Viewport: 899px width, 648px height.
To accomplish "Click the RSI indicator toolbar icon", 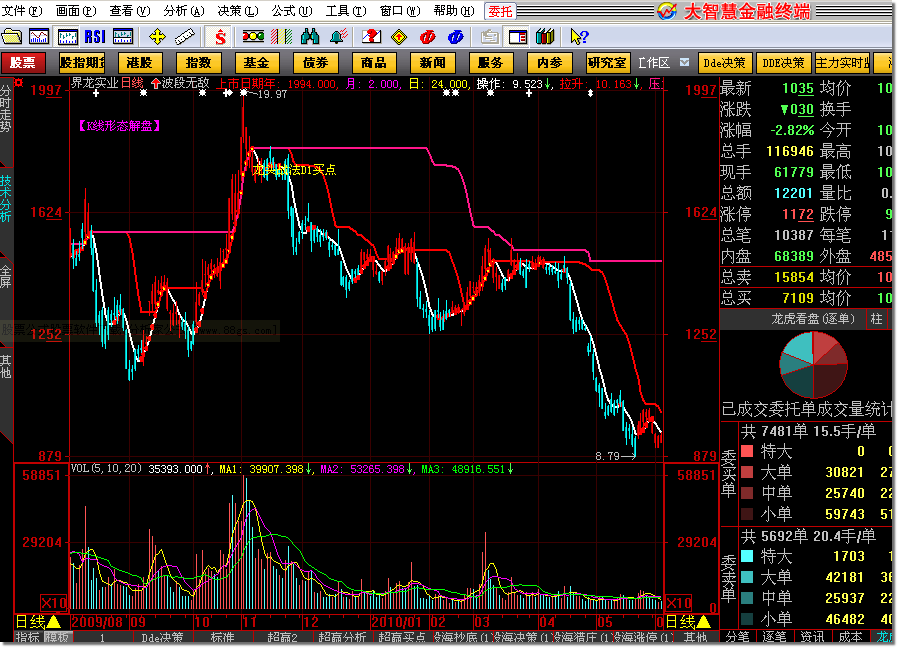I will point(95,37).
